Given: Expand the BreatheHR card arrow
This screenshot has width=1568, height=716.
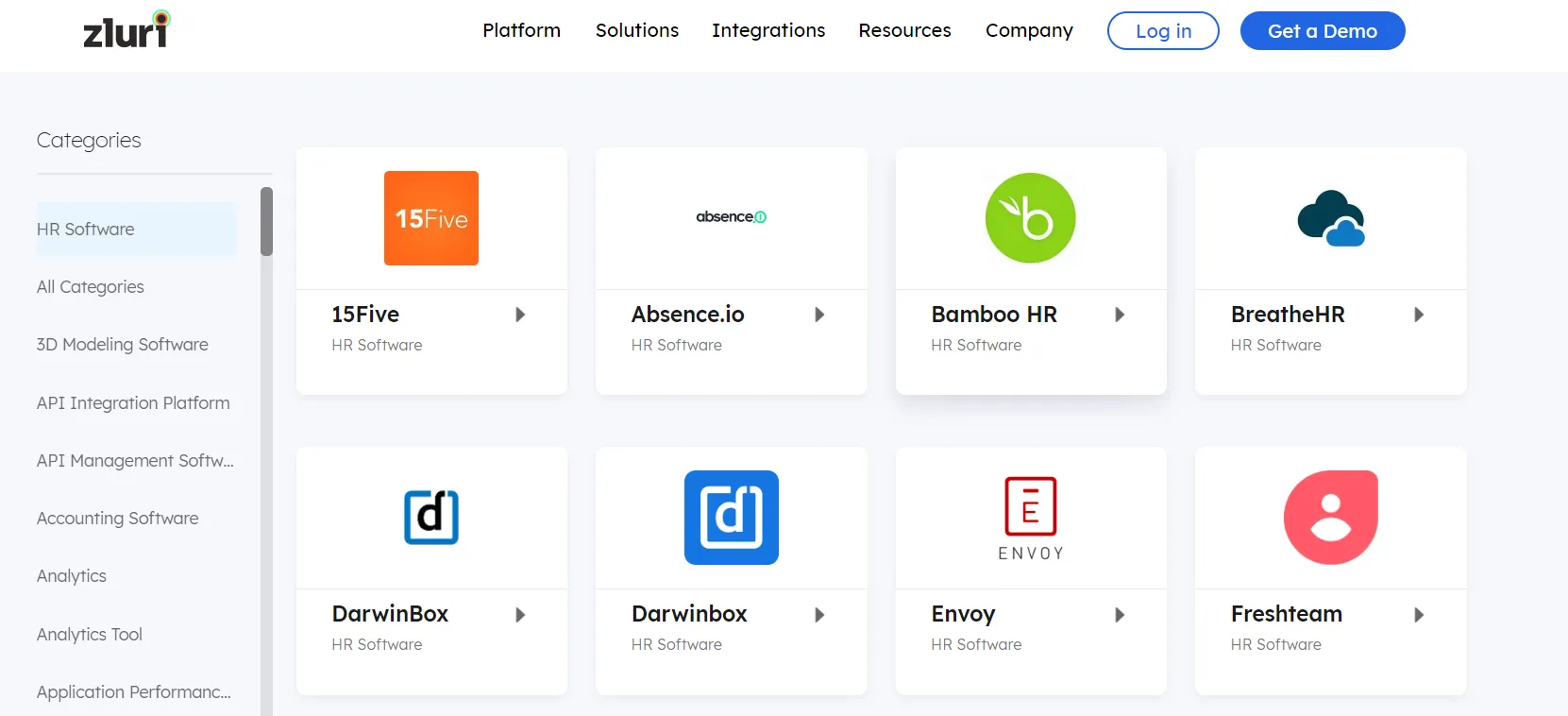Looking at the screenshot, I should tap(1419, 315).
